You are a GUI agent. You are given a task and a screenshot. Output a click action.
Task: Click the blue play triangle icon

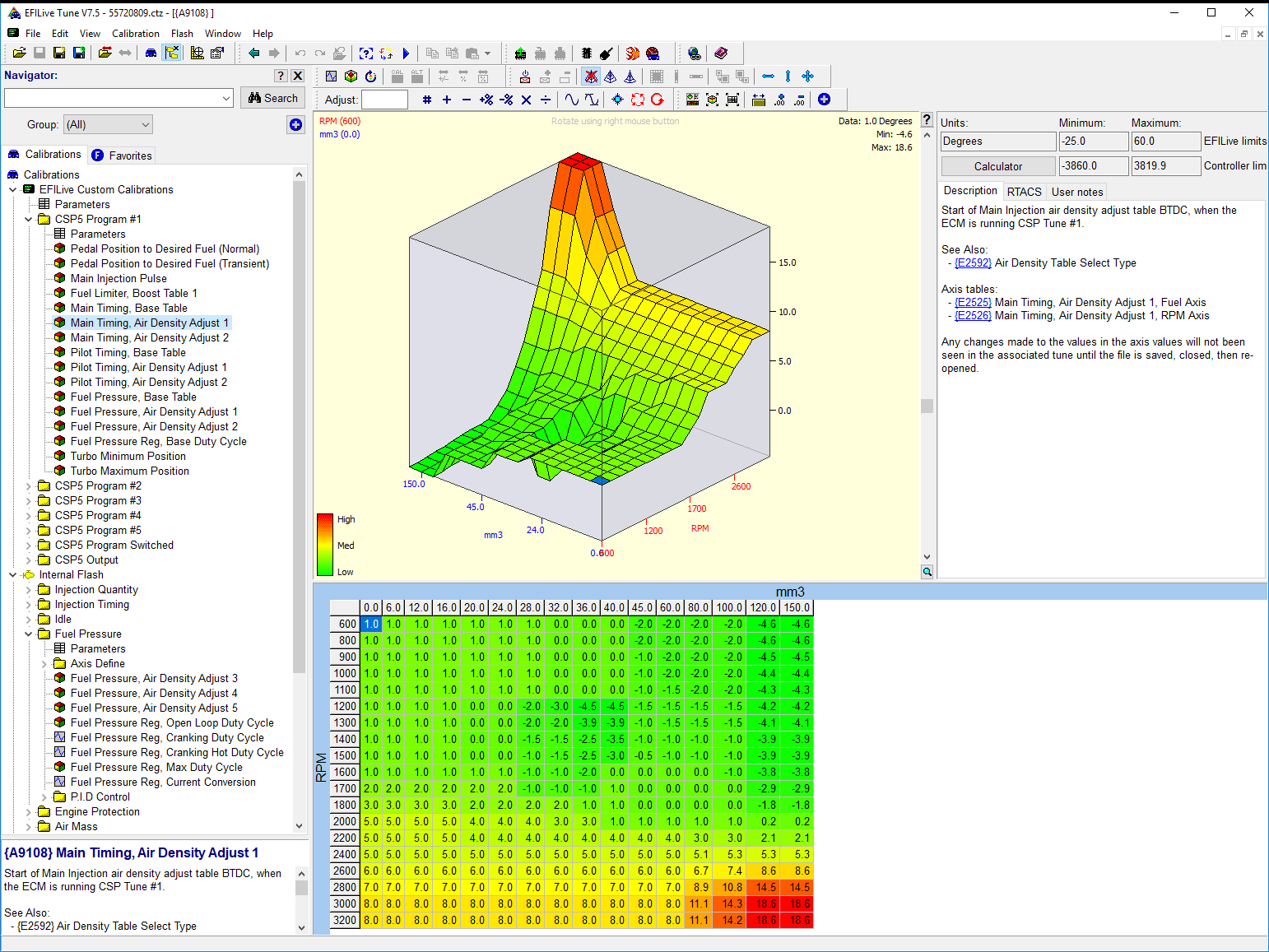[x=406, y=53]
